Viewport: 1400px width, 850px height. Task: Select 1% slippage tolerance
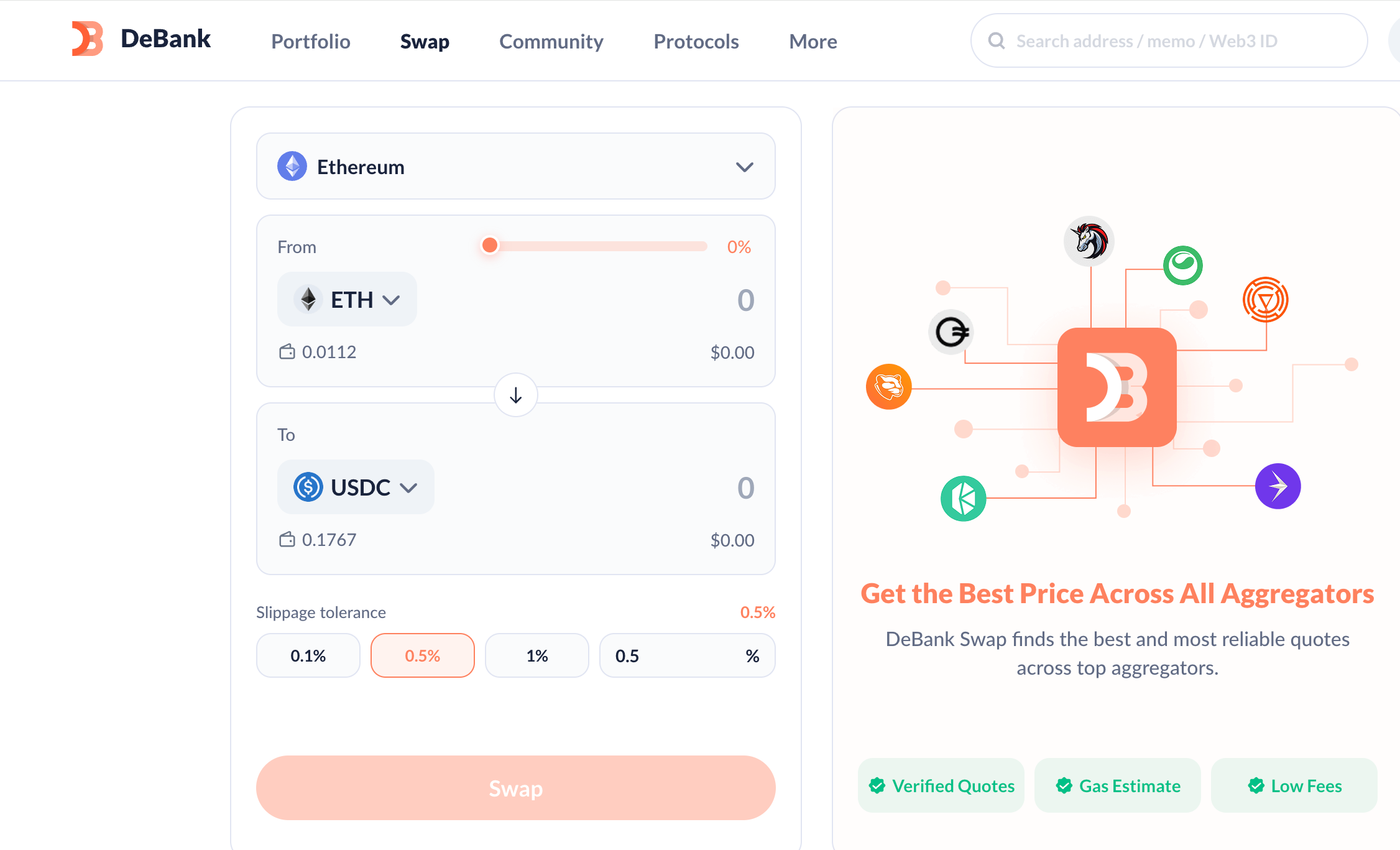tap(537, 655)
